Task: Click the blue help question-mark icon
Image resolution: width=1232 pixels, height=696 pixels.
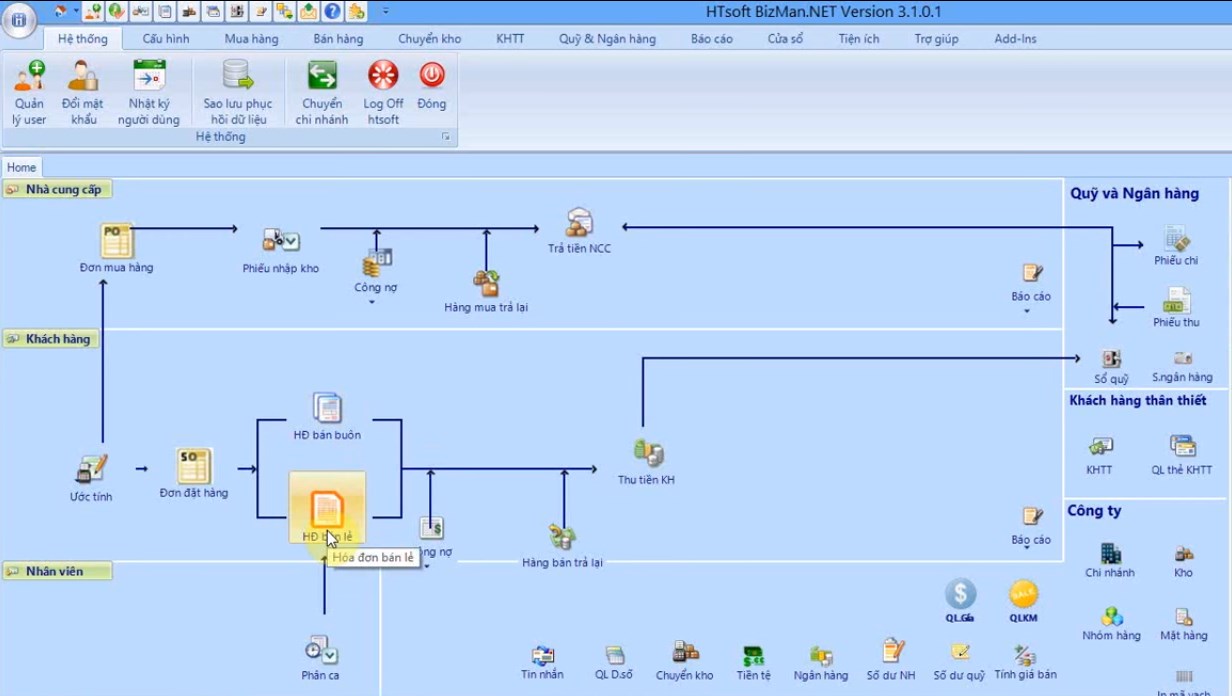Action: pyautogui.click(x=332, y=11)
